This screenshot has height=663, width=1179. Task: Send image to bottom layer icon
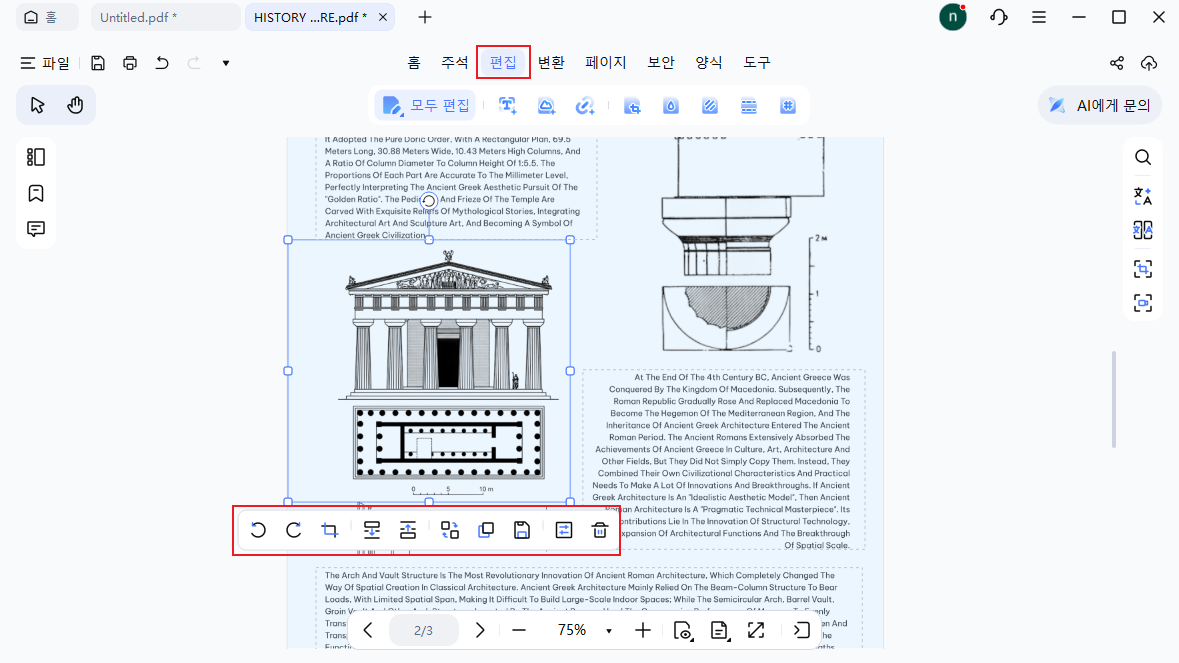coord(371,530)
